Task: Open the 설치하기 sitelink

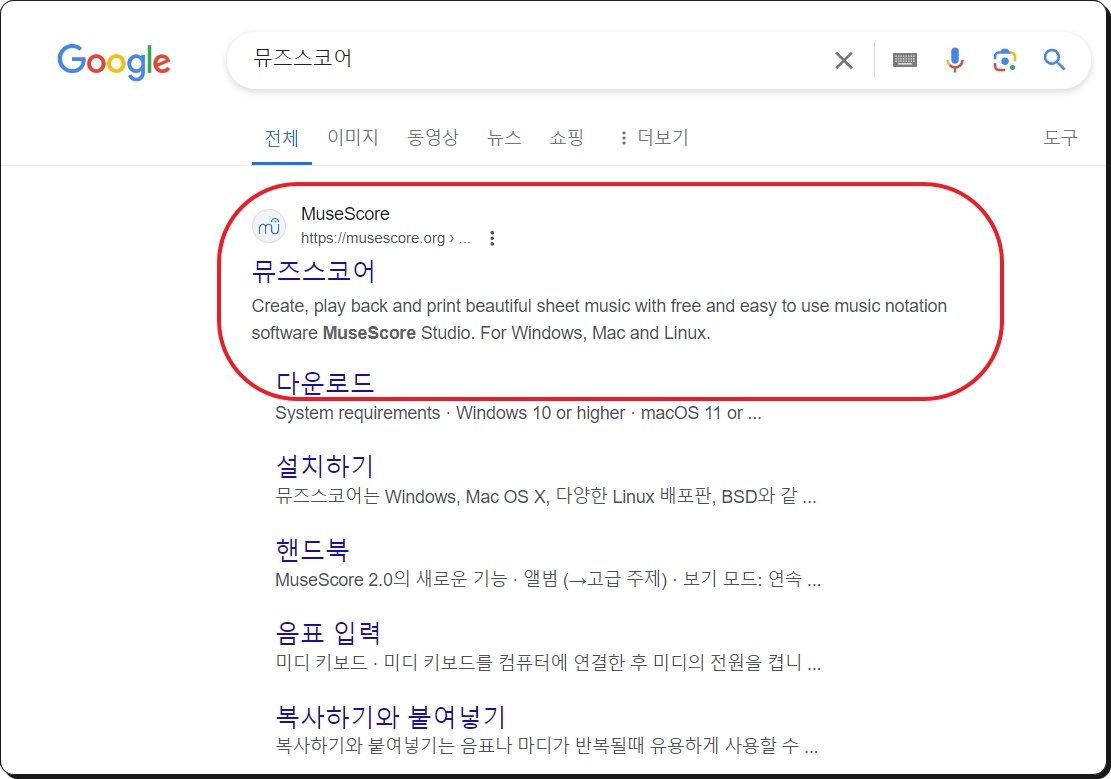Action: point(325,466)
